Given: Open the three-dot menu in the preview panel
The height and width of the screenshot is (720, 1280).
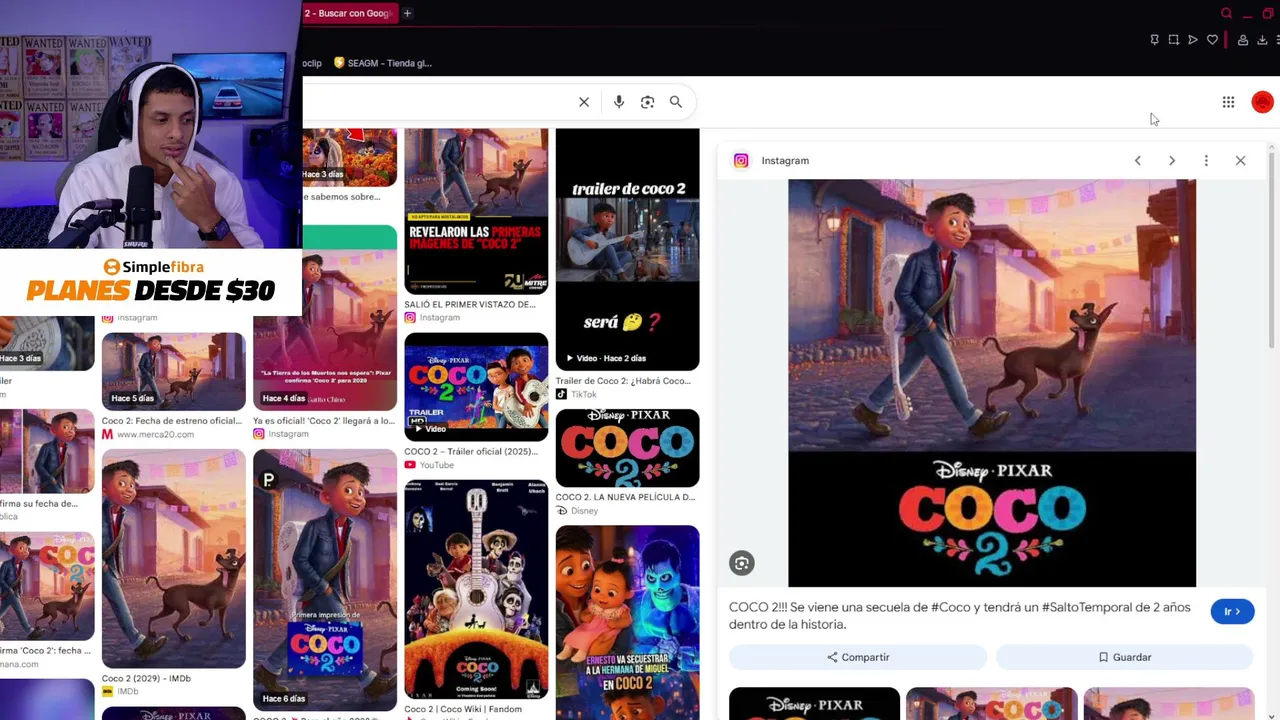Looking at the screenshot, I should click(1206, 160).
